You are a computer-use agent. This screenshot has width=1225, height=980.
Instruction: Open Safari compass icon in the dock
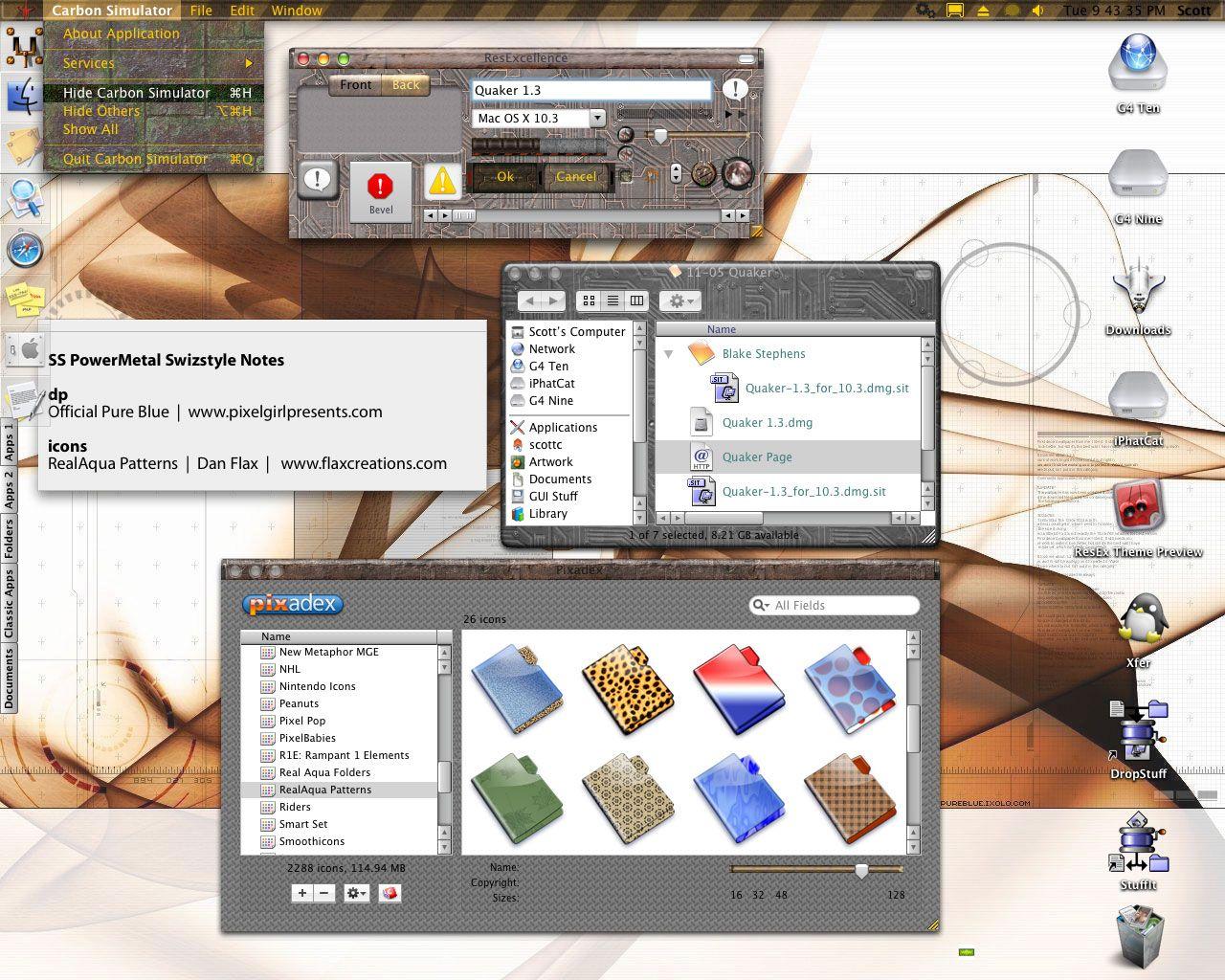tap(23, 251)
